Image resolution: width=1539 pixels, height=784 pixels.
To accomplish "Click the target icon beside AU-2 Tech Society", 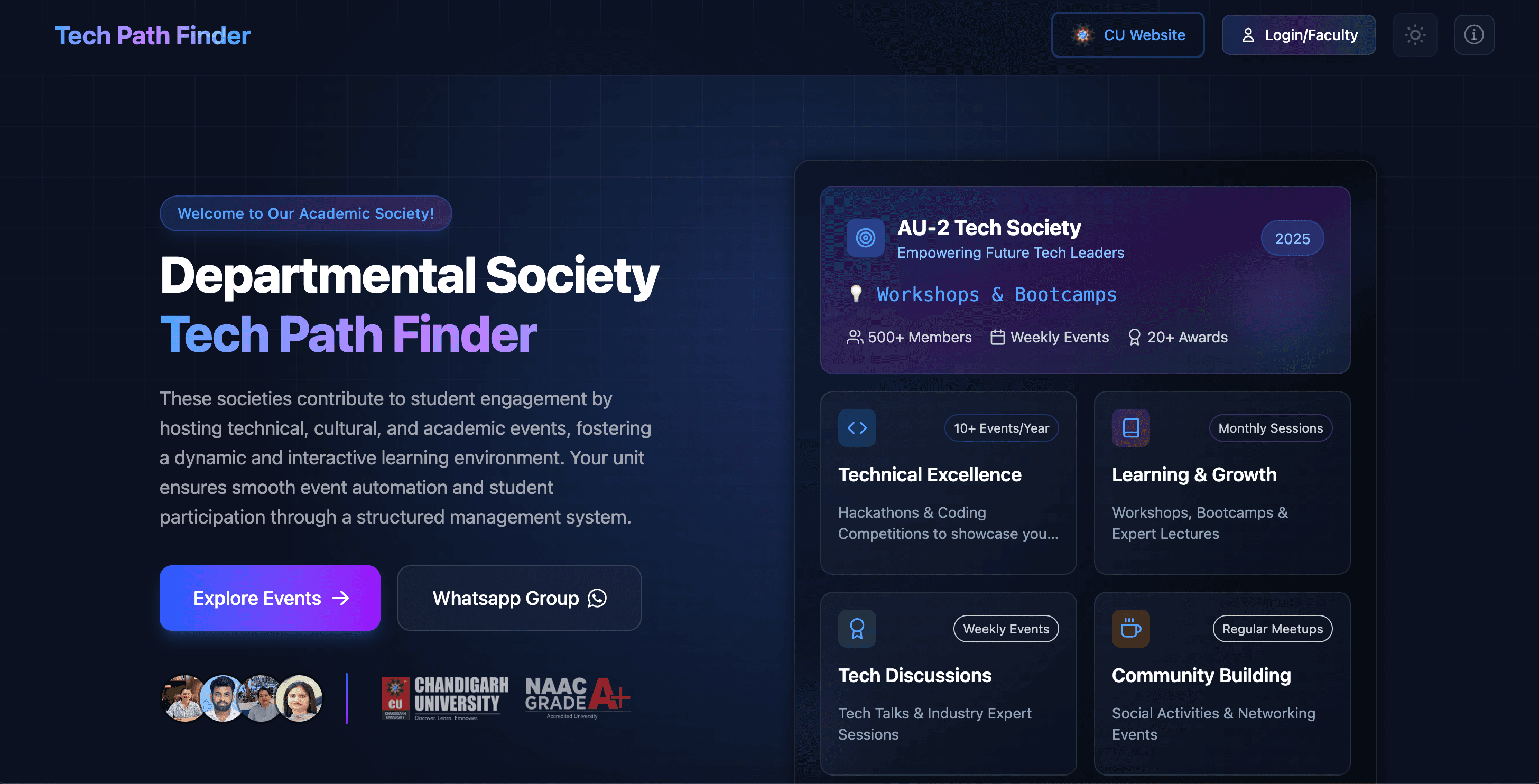I will [x=865, y=238].
